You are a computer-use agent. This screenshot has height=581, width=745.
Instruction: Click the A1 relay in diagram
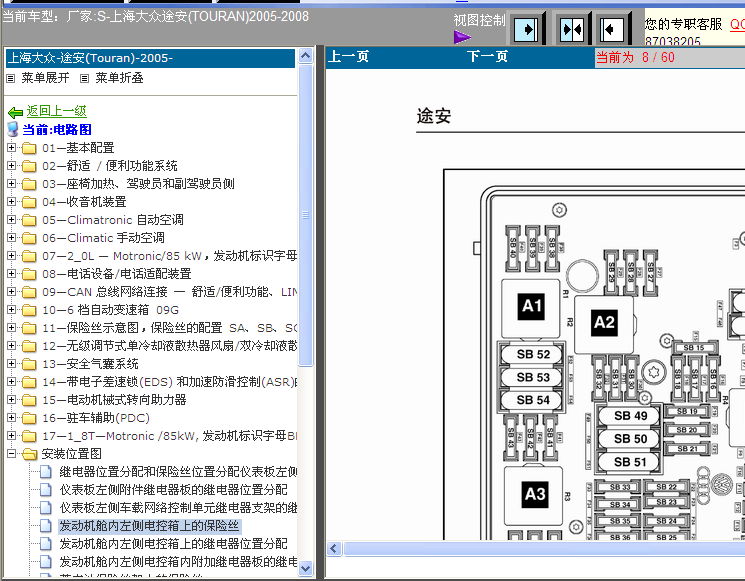(532, 306)
